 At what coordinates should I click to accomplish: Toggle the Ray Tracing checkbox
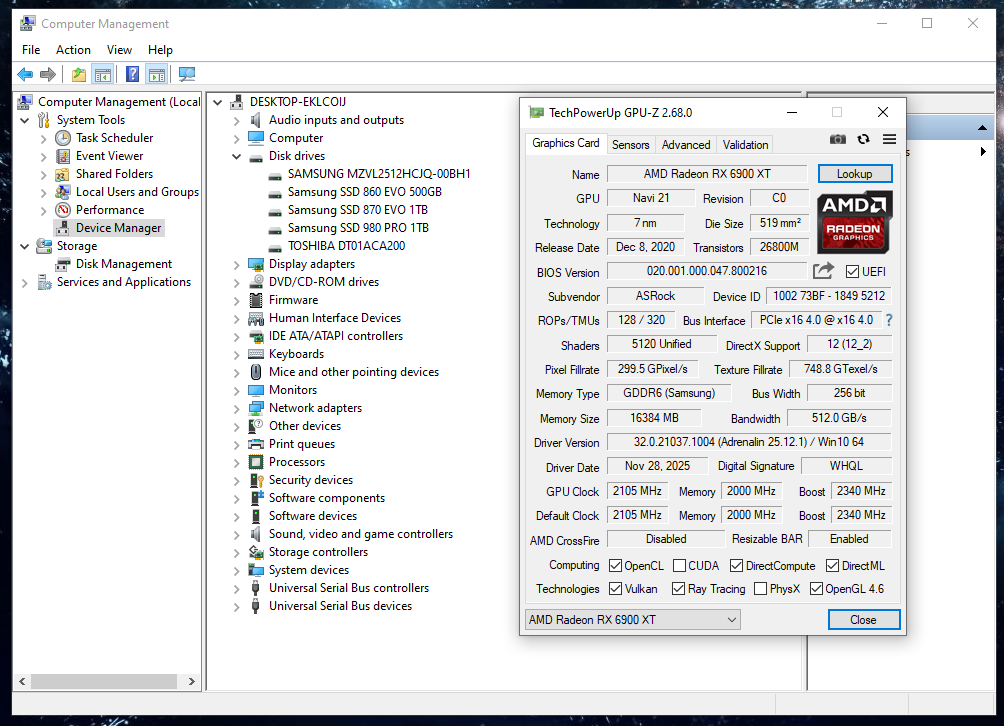[679, 589]
